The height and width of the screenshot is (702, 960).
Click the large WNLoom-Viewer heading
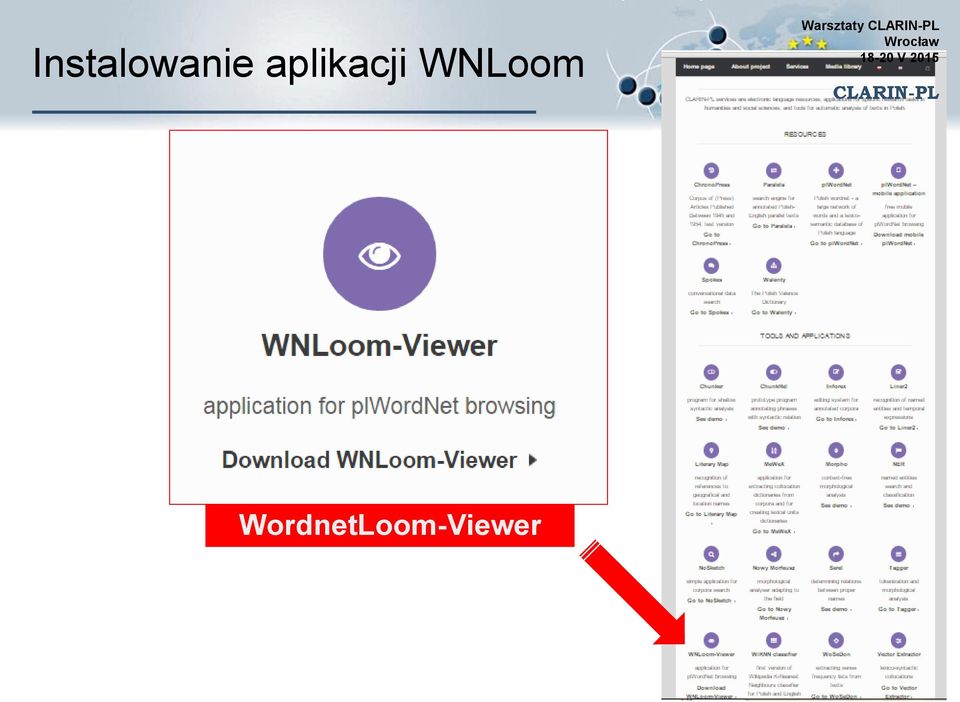pyautogui.click(x=380, y=346)
